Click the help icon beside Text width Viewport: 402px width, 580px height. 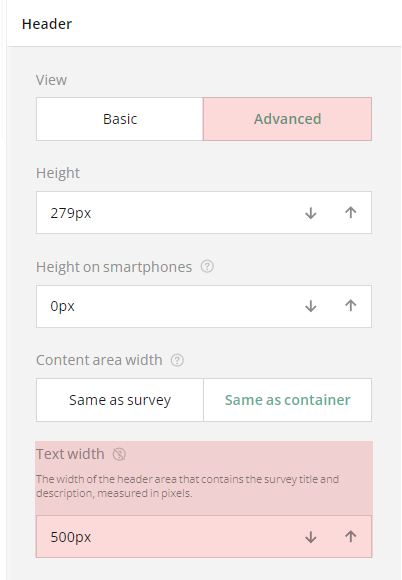click(x=119, y=454)
